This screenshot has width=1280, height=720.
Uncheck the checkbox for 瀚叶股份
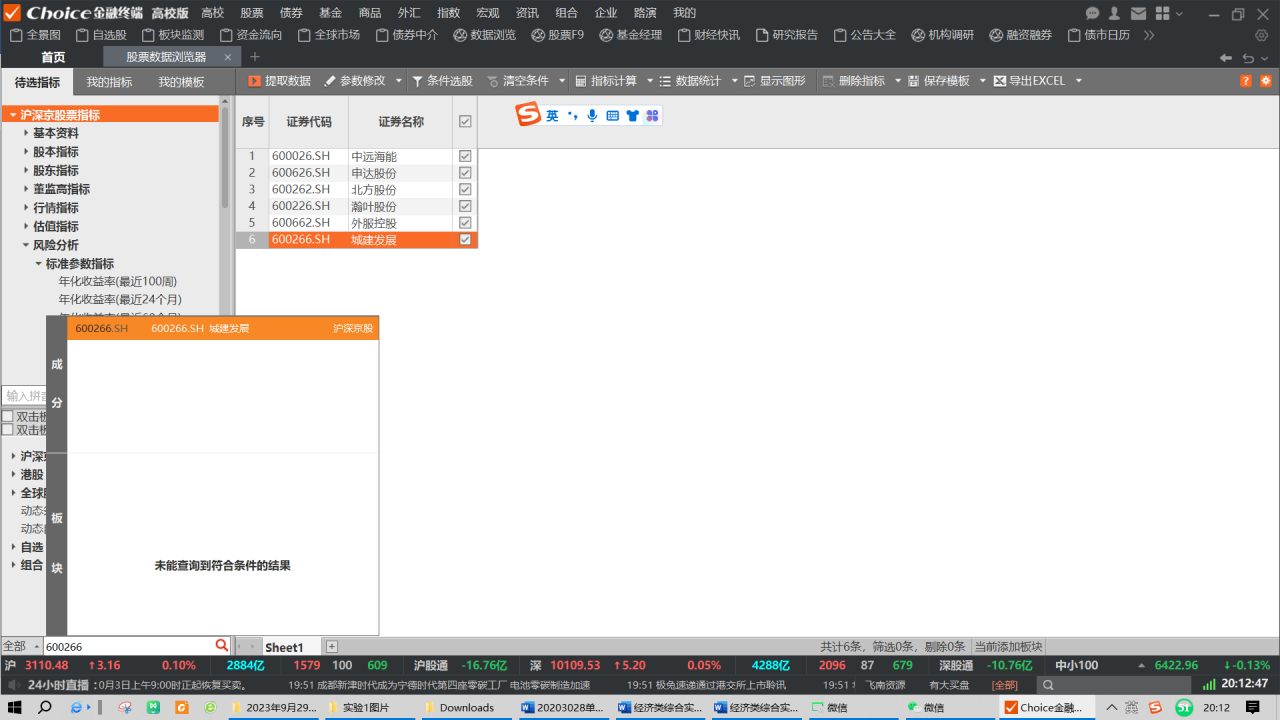coord(465,206)
